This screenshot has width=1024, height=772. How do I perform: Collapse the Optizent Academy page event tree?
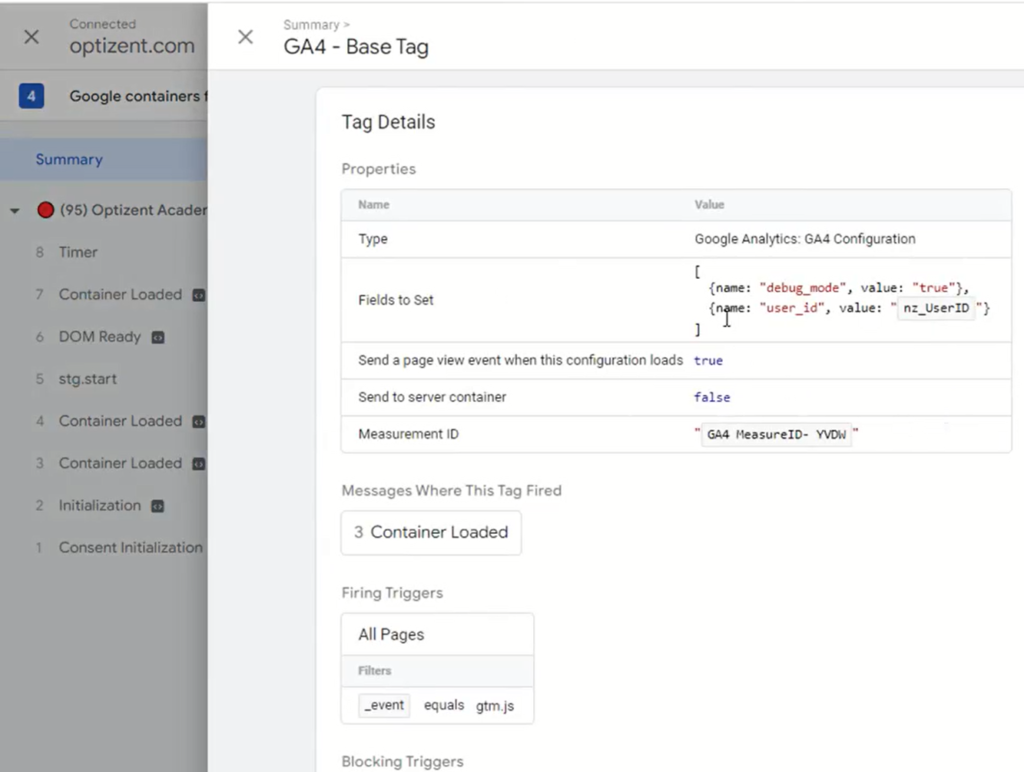15,211
